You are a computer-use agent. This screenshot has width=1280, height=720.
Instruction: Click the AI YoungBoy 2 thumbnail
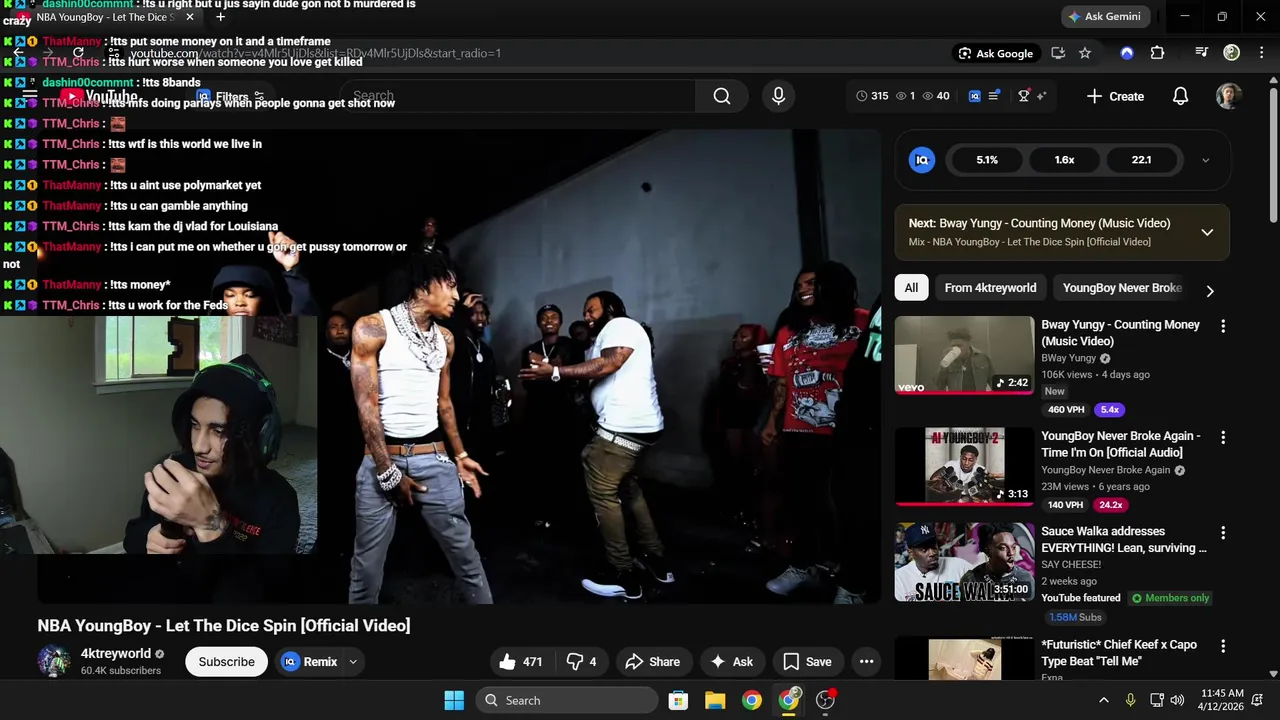click(x=964, y=467)
